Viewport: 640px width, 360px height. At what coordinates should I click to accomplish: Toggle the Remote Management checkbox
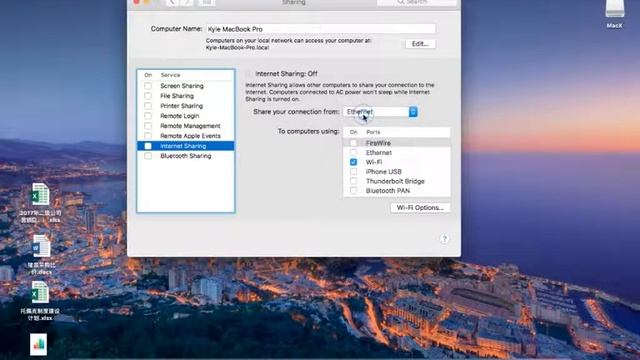point(148,126)
